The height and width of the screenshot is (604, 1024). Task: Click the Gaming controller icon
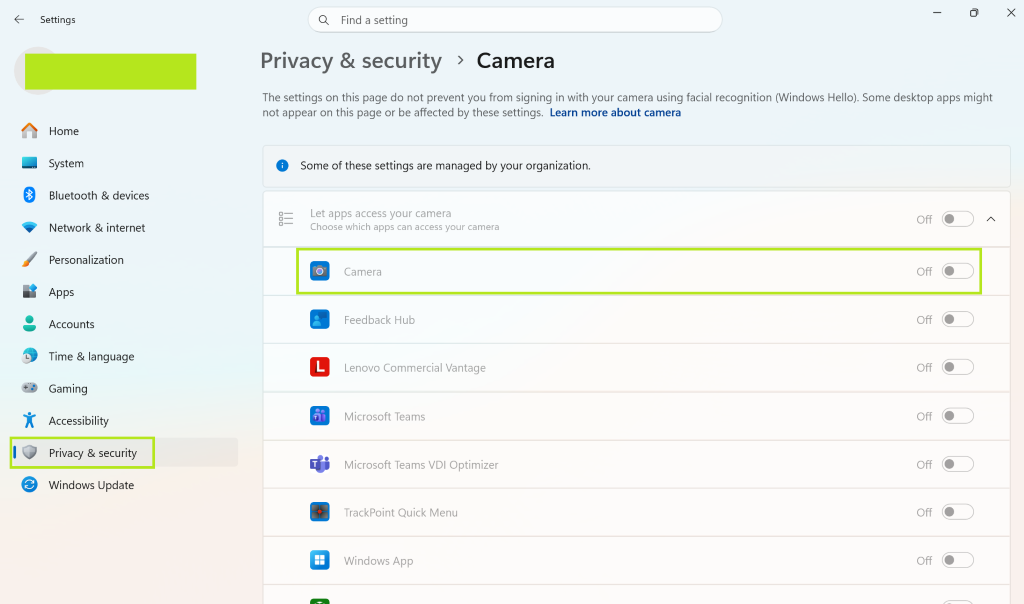coord(29,388)
